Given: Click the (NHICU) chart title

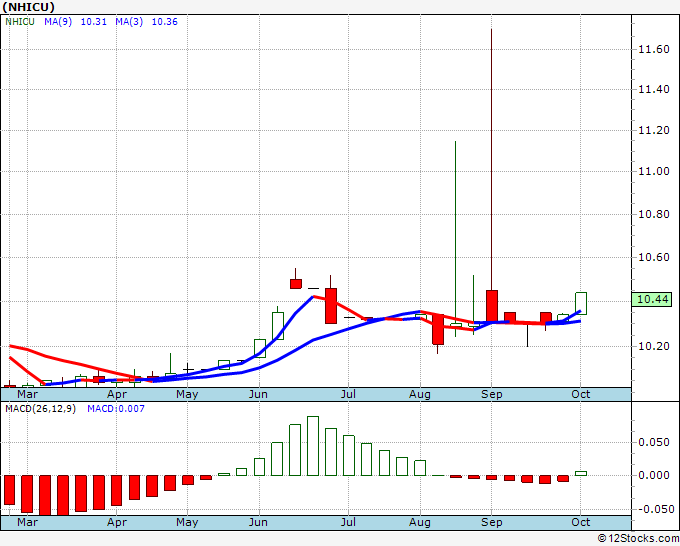Looking at the screenshot, I should pyautogui.click(x=29, y=7).
